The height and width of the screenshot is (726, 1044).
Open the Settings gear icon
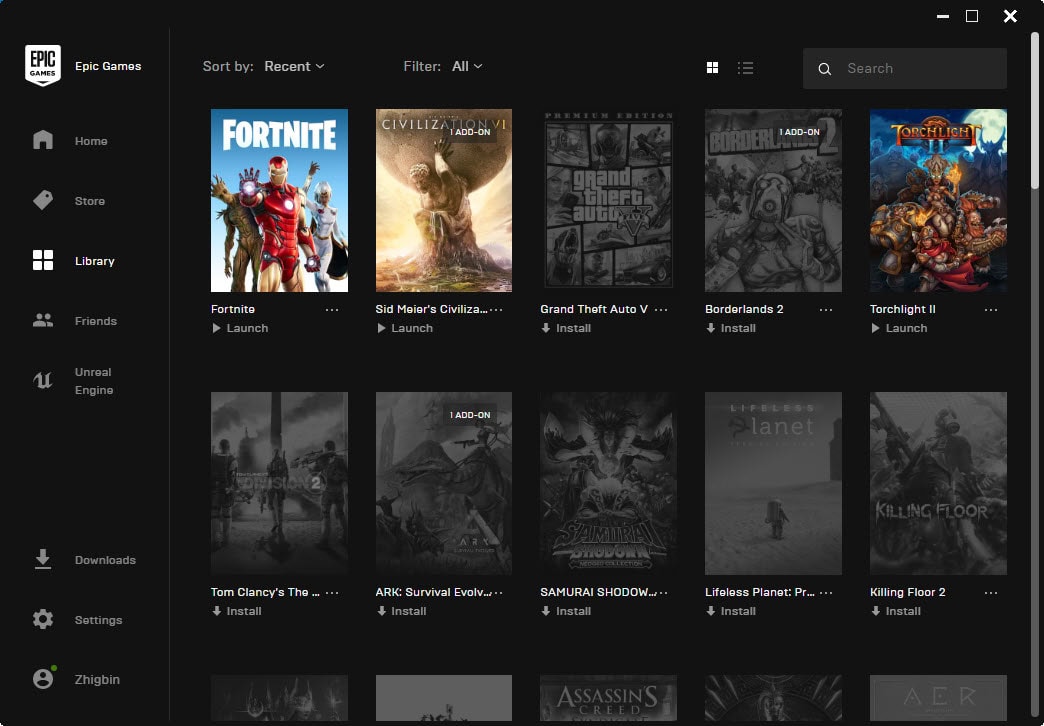(43, 619)
